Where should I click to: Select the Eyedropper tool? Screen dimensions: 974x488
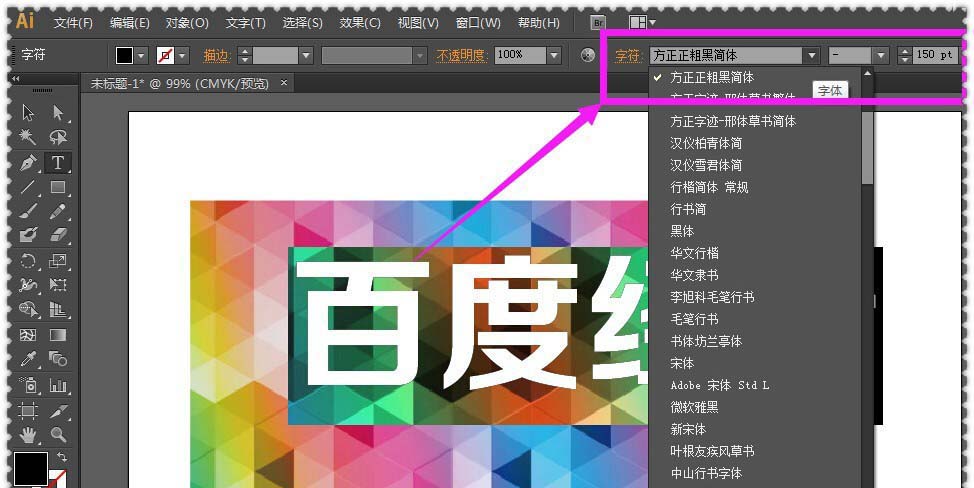click(x=28, y=359)
